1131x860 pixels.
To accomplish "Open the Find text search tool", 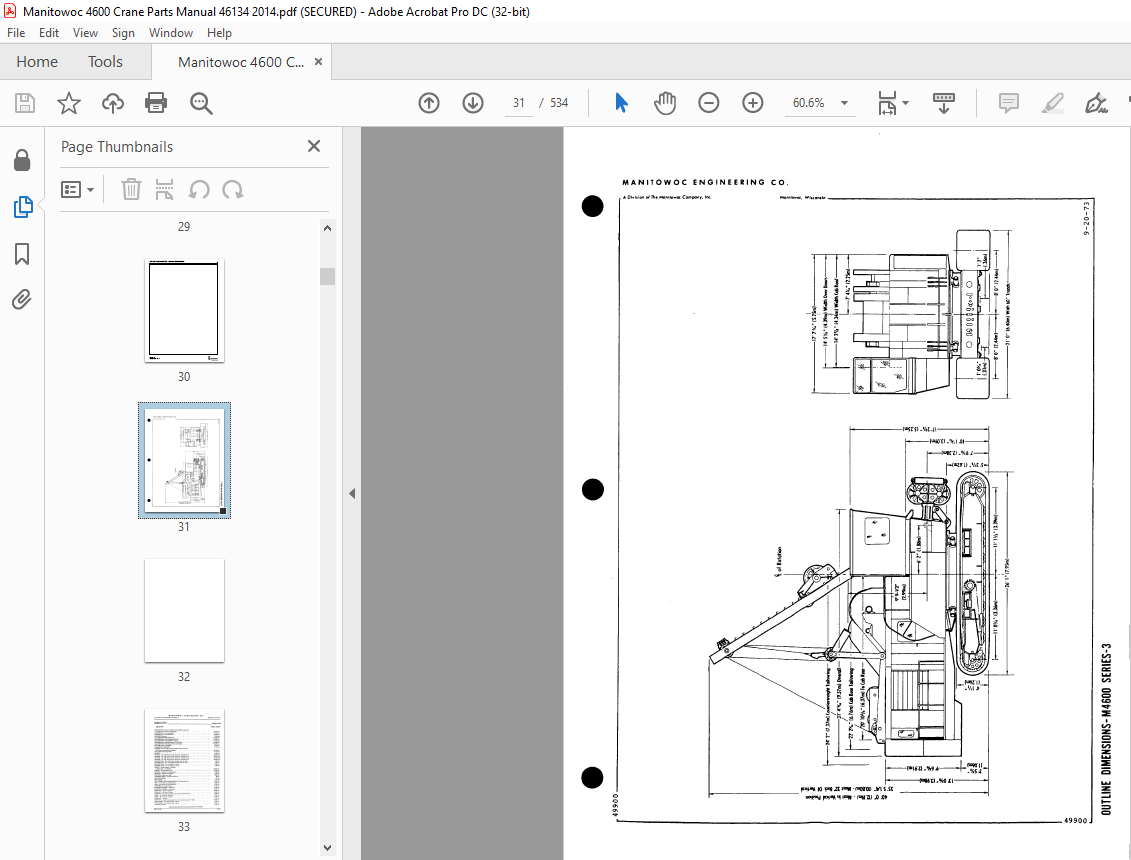I will pos(201,103).
